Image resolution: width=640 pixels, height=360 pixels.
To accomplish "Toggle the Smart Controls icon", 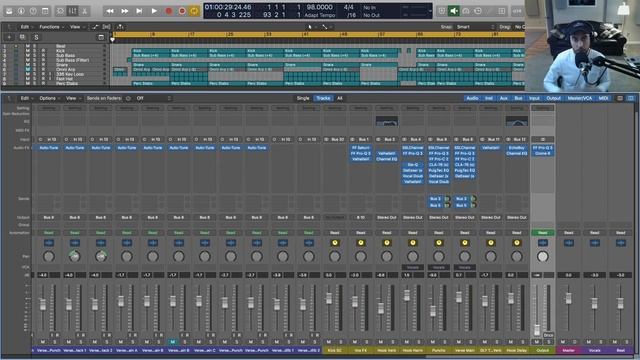I will [x=60, y=11].
